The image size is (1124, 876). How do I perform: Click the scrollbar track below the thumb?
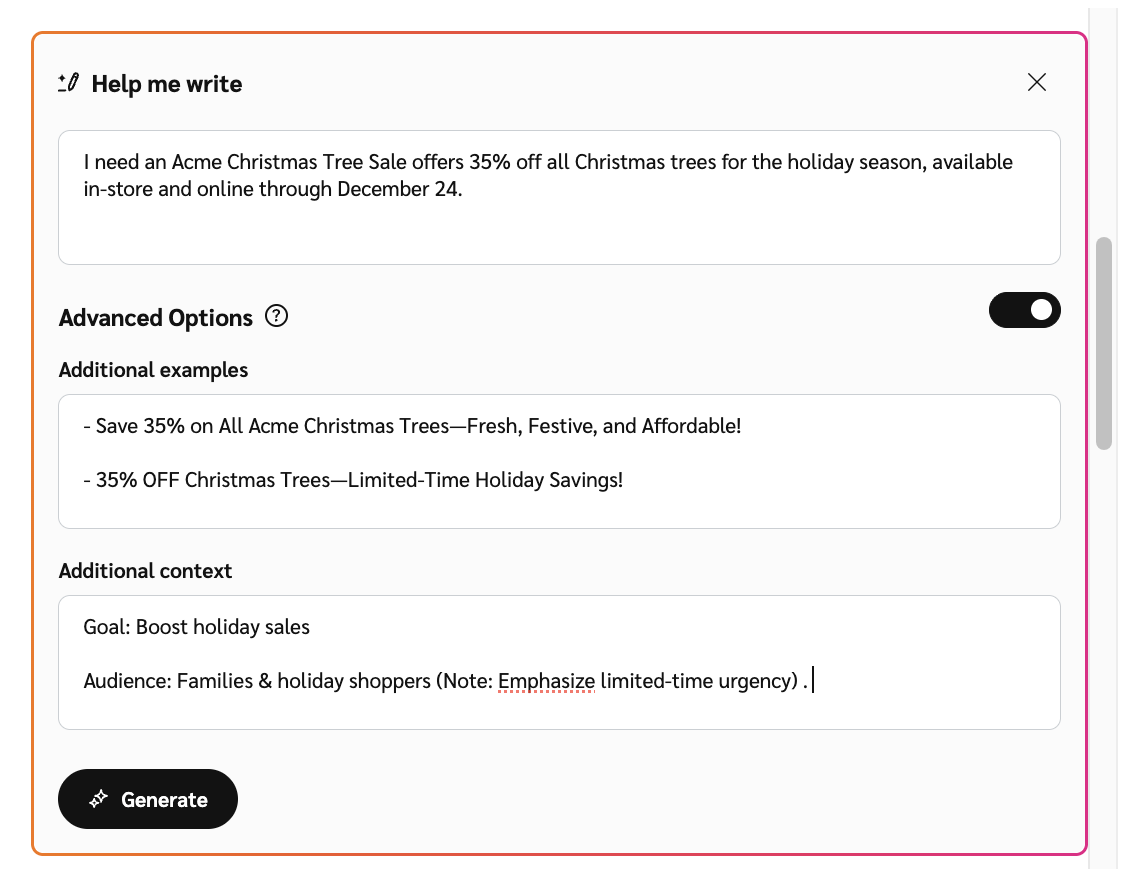point(1104,650)
